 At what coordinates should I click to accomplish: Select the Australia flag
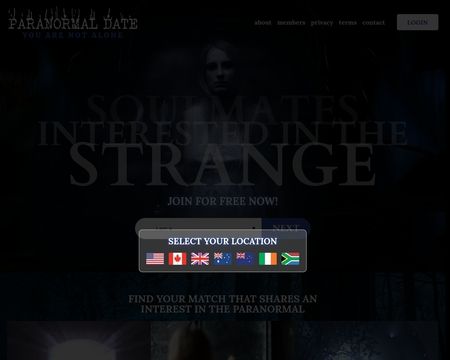[223, 259]
